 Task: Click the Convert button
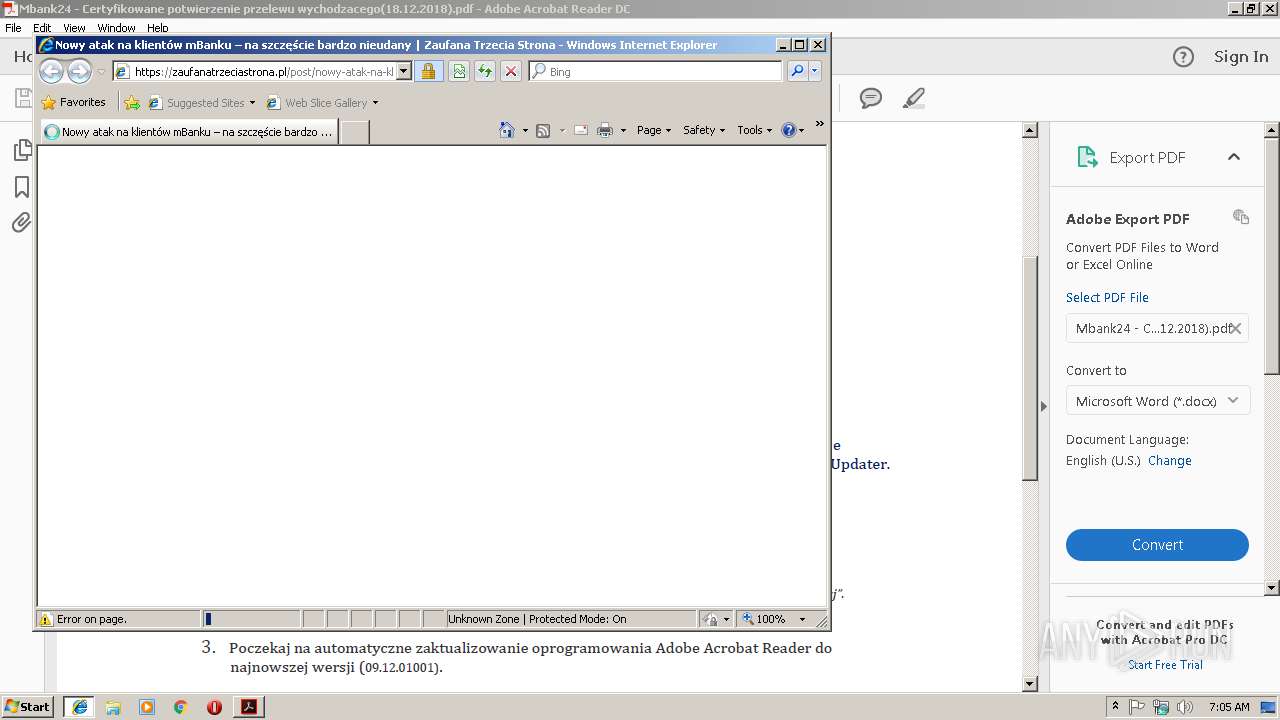[x=1157, y=545]
